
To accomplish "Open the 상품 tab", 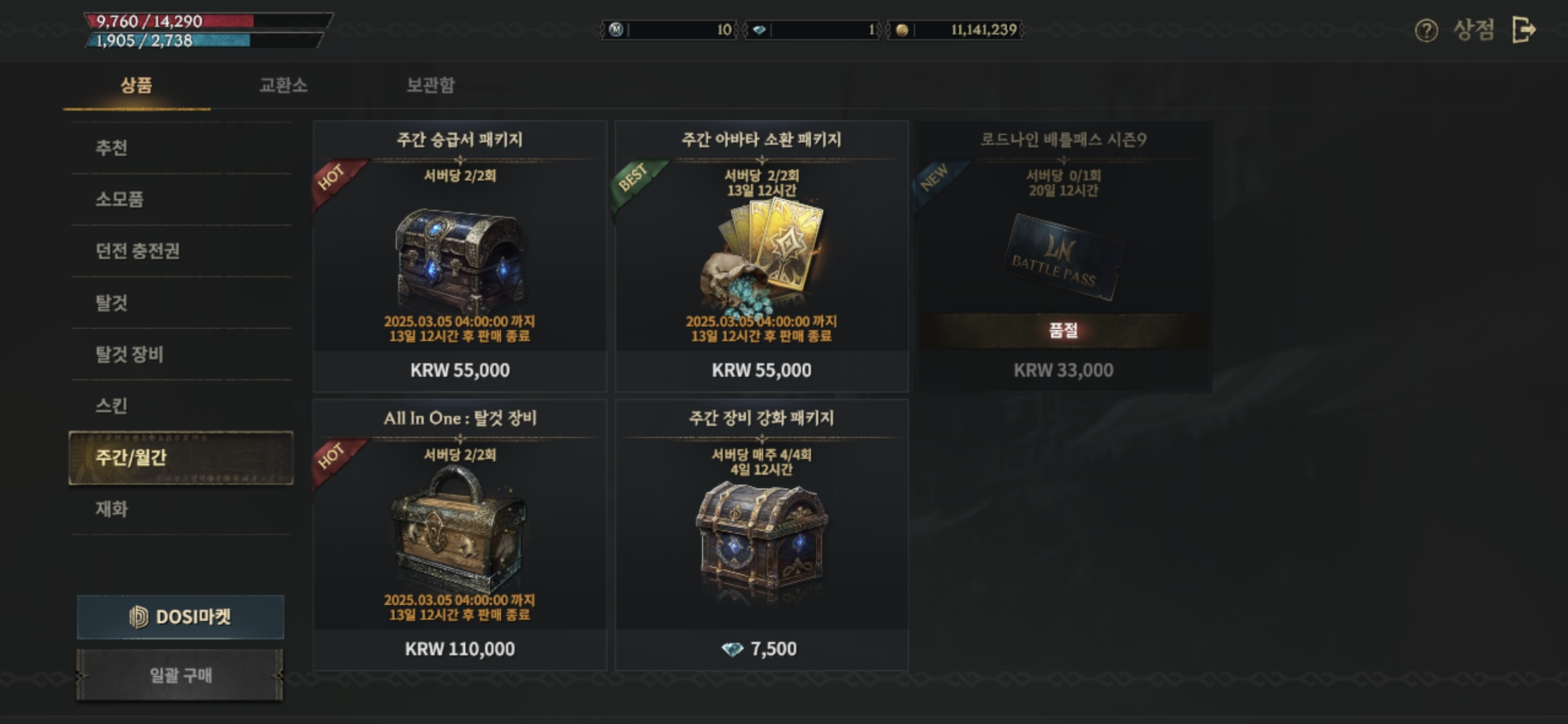I will 137,85.
